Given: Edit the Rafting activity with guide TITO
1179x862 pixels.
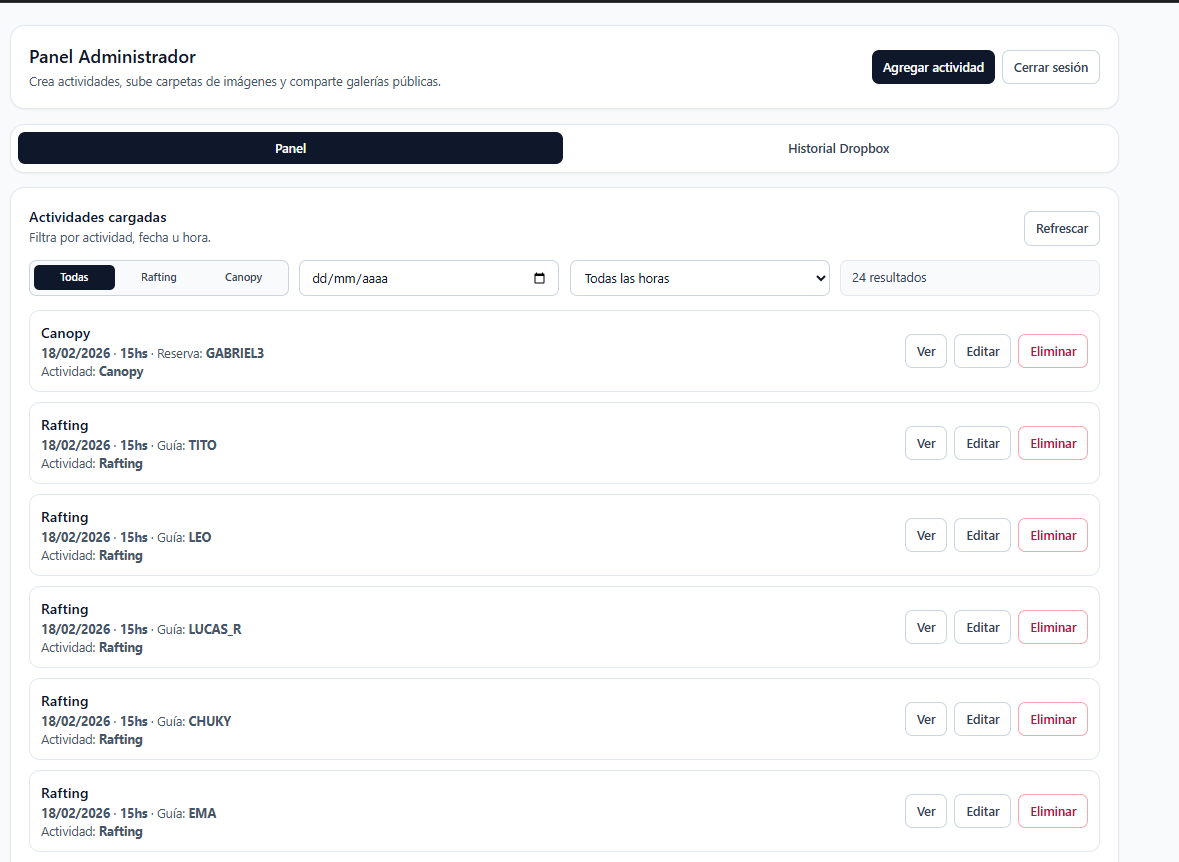Looking at the screenshot, I should click(983, 443).
